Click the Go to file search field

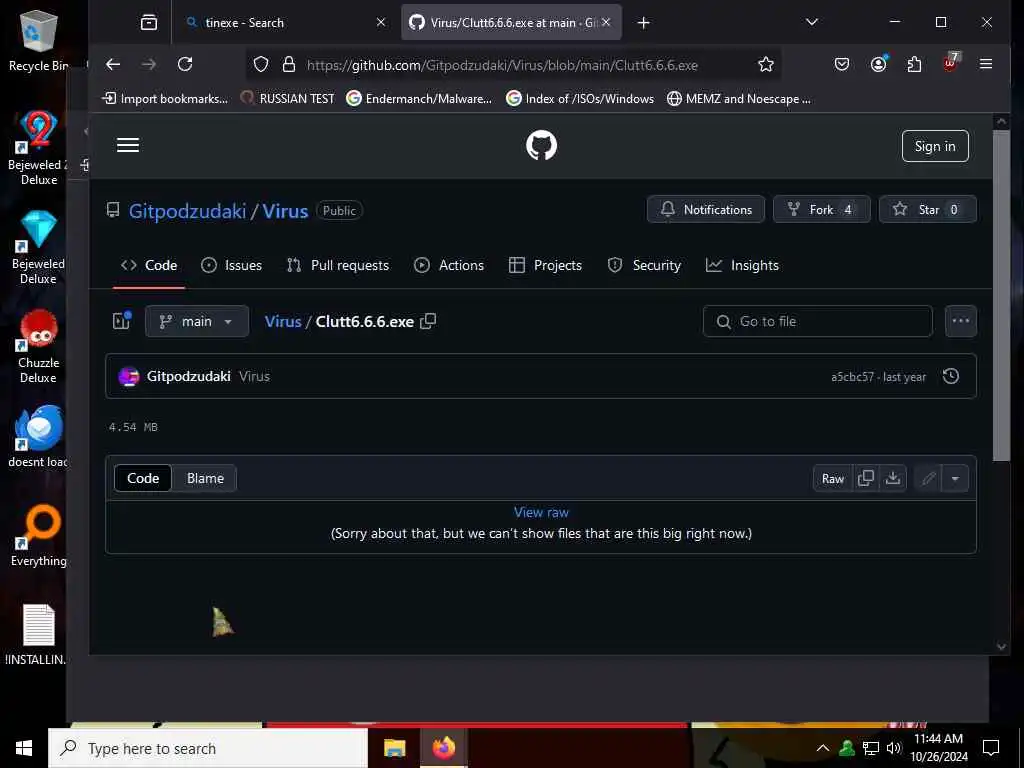818,321
